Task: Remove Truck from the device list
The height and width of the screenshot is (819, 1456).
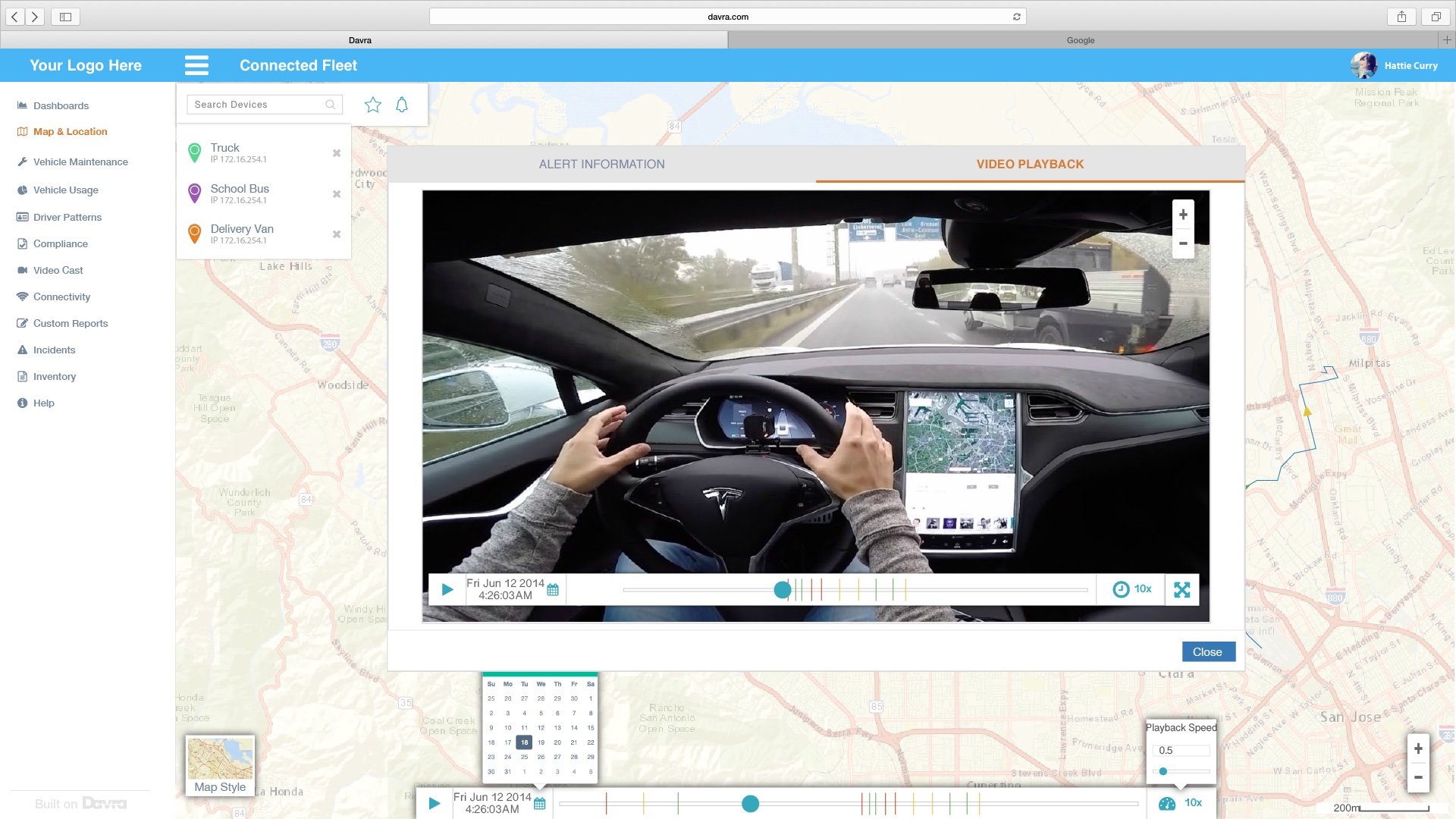Action: (x=337, y=153)
